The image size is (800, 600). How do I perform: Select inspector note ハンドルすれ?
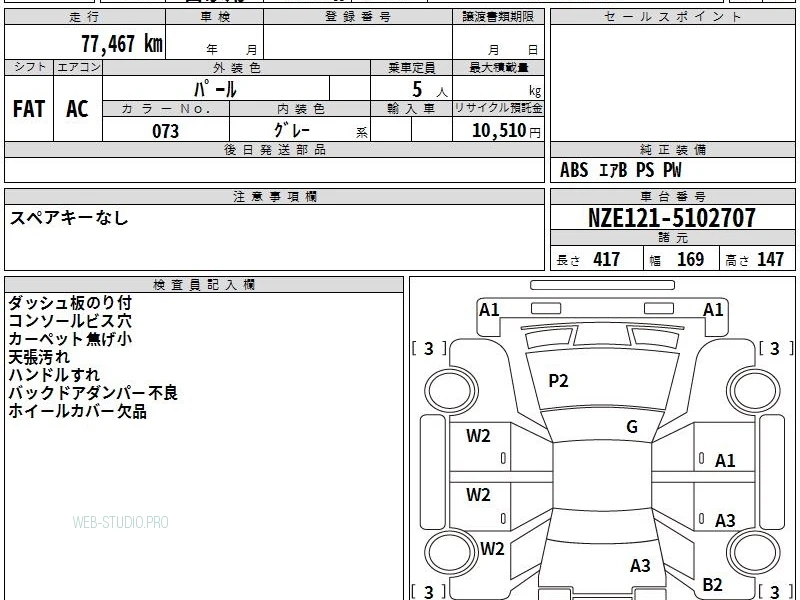pos(54,375)
